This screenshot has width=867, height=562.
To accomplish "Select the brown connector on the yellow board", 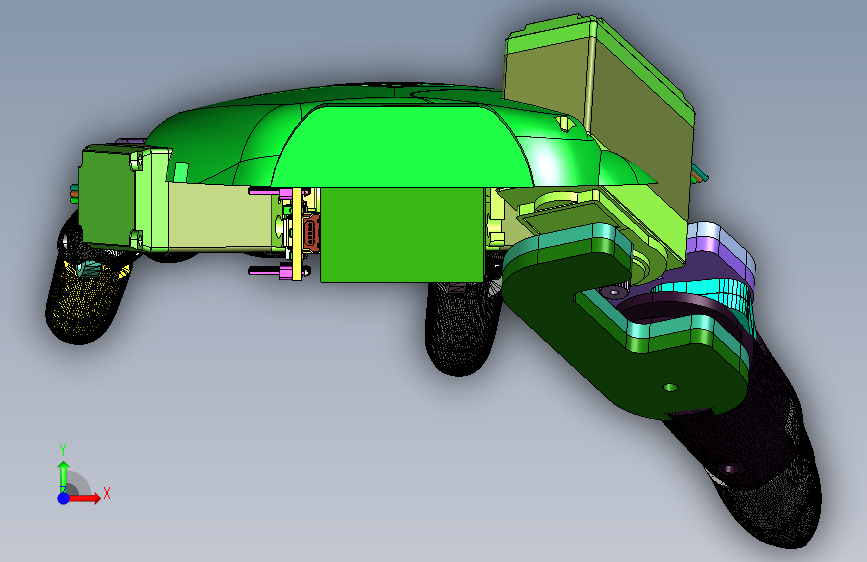I will coord(311,232).
